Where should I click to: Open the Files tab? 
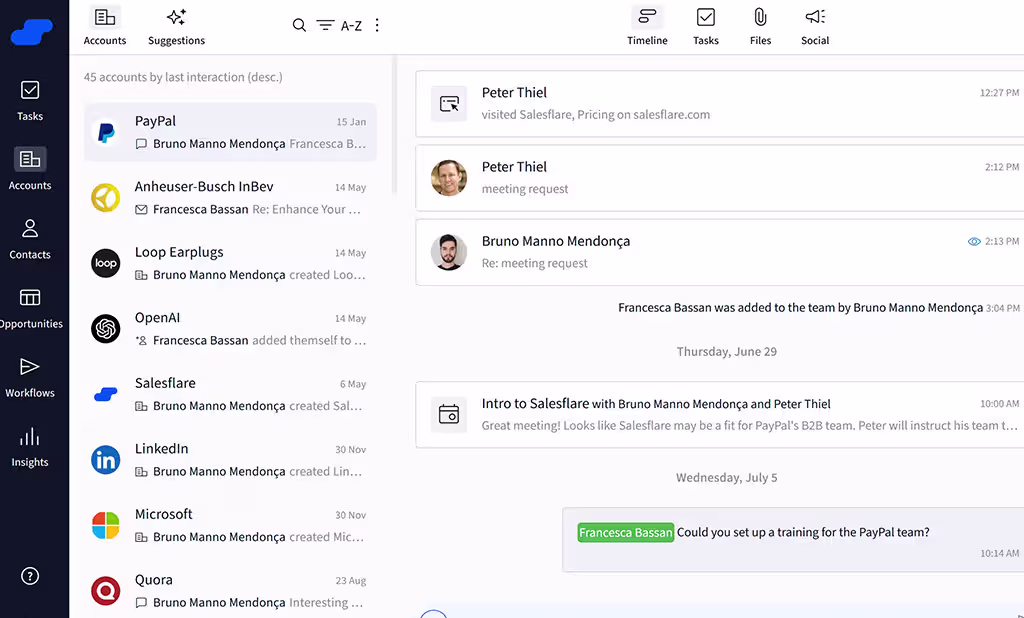pyautogui.click(x=760, y=25)
